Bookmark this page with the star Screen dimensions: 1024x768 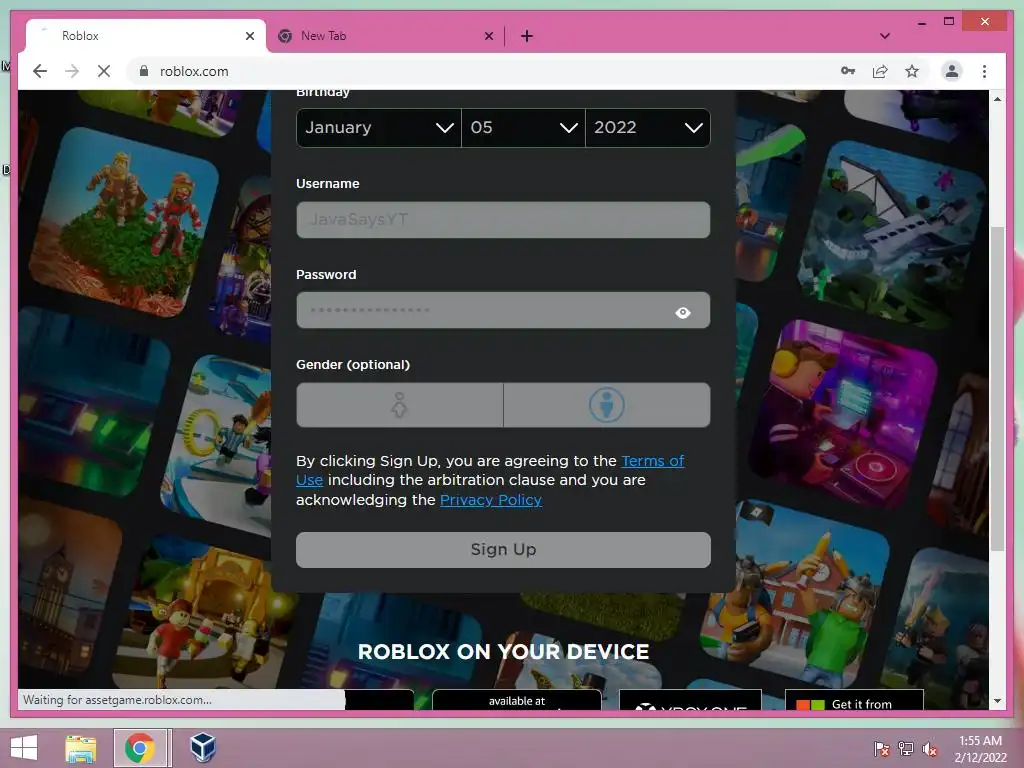[912, 71]
